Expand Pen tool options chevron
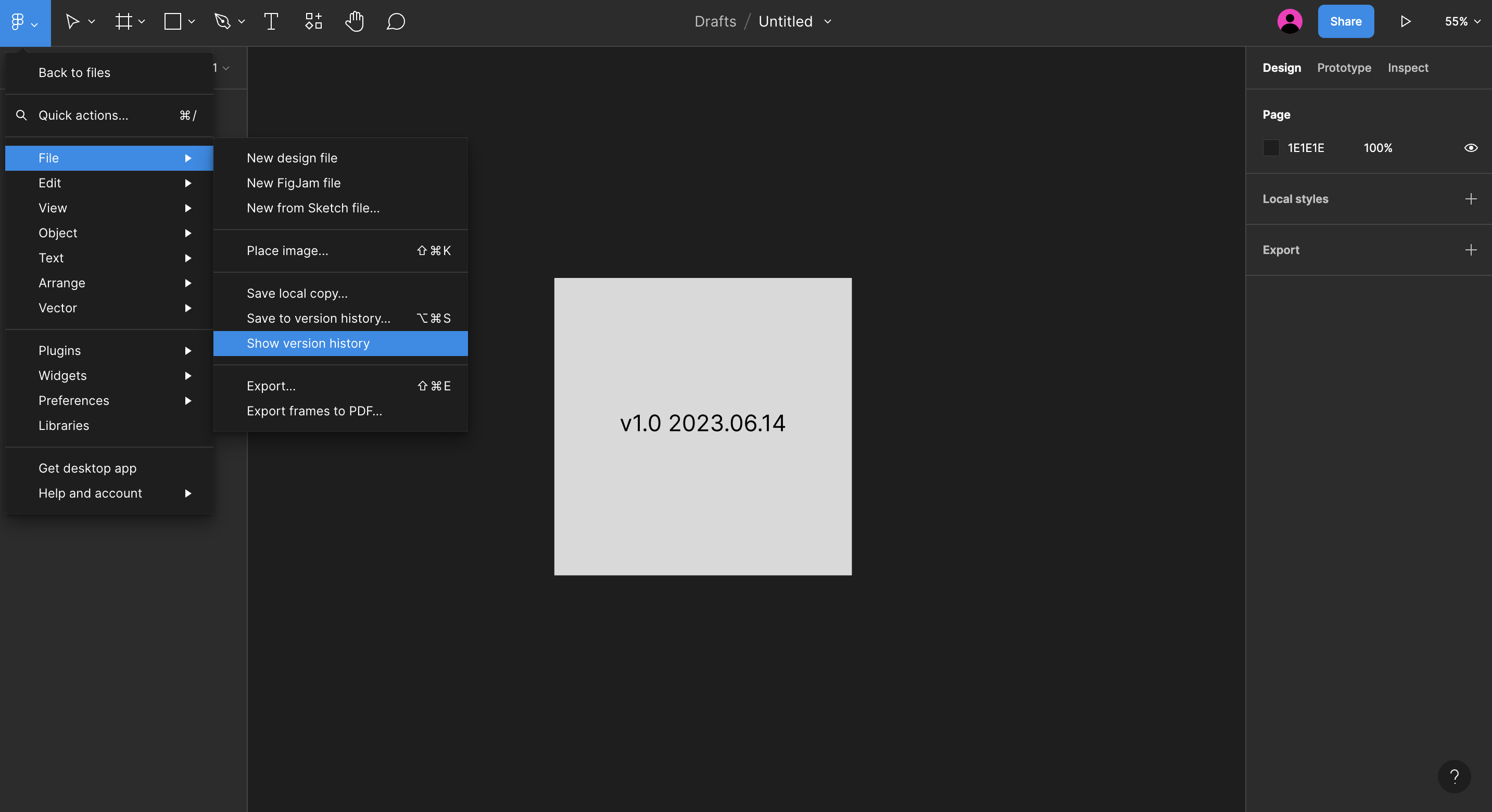The image size is (1492, 812). (242, 22)
